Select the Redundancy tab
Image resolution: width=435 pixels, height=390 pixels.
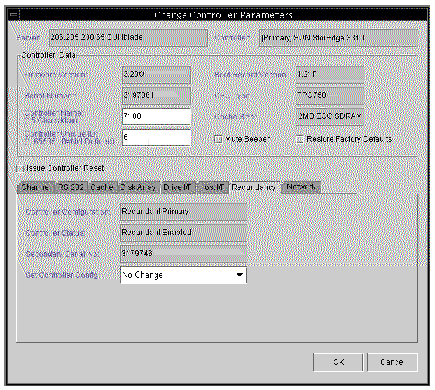pyautogui.click(x=255, y=187)
